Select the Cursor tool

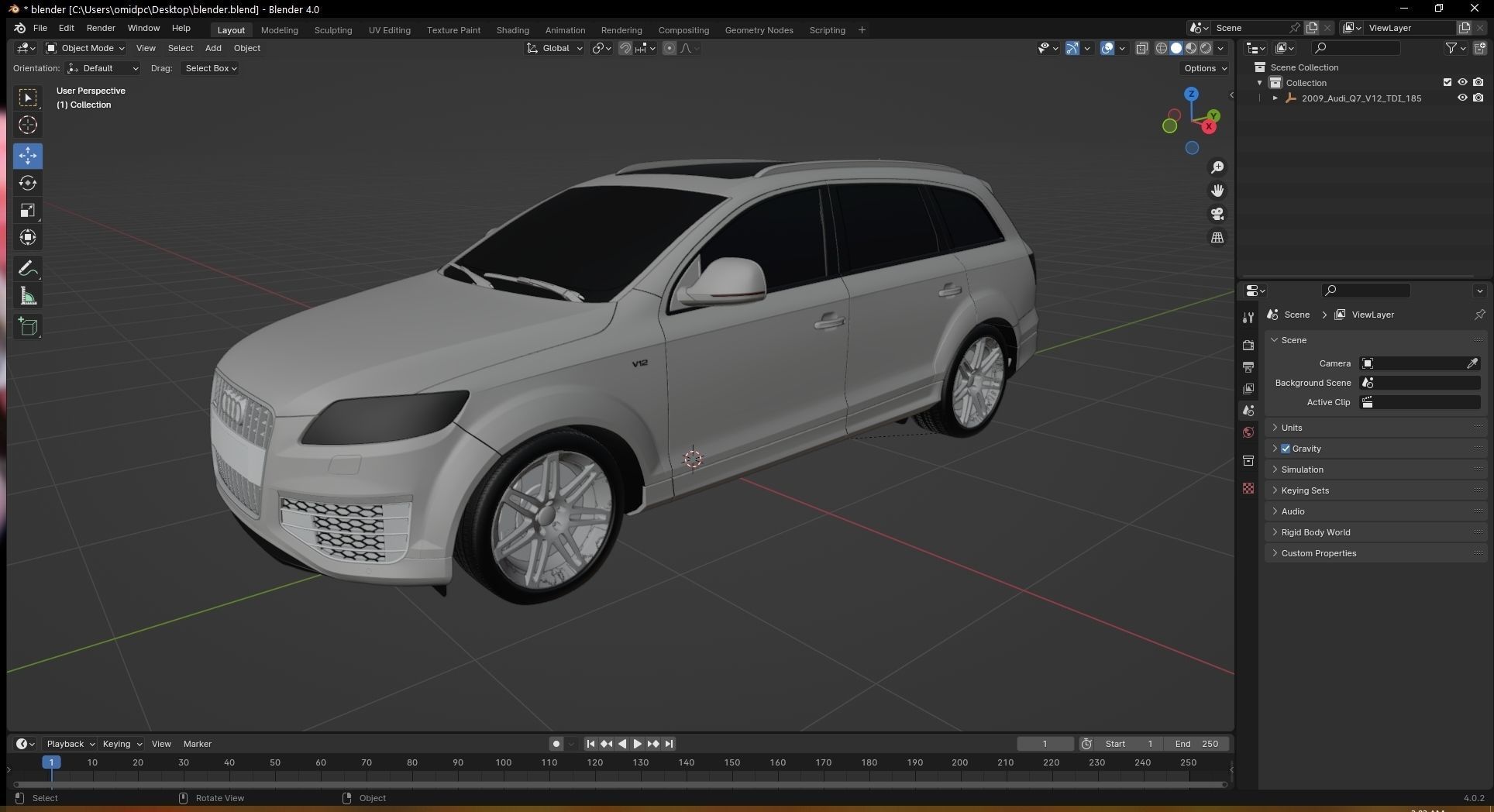point(28,125)
